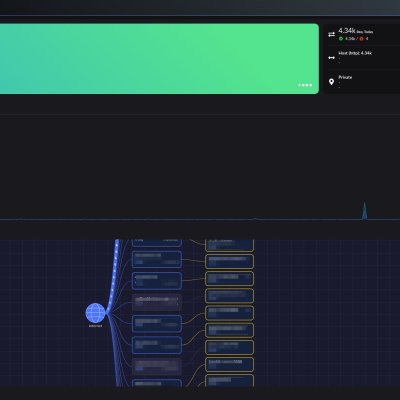The width and height of the screenshot is (400, 400).
Task: Select the yellow node with the sharpest white title text
Action: (229, 365)
